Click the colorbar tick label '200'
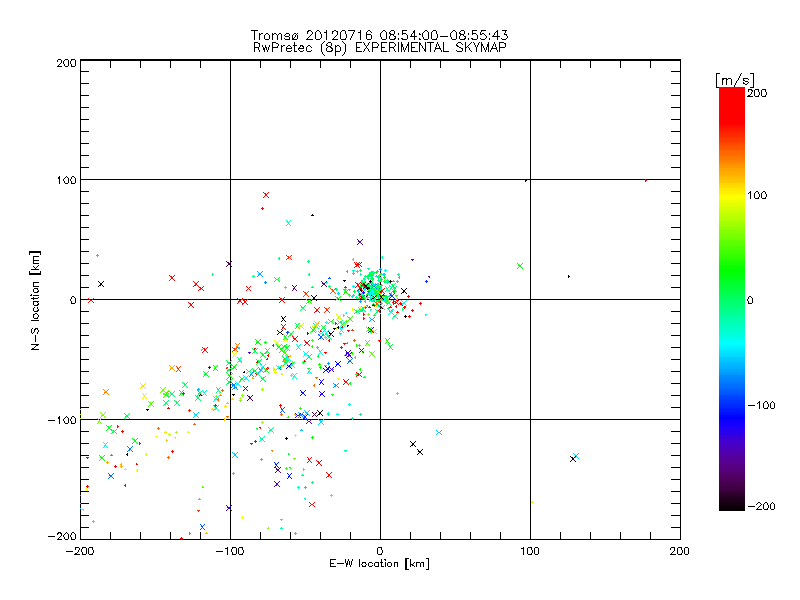 pos(757,93)
